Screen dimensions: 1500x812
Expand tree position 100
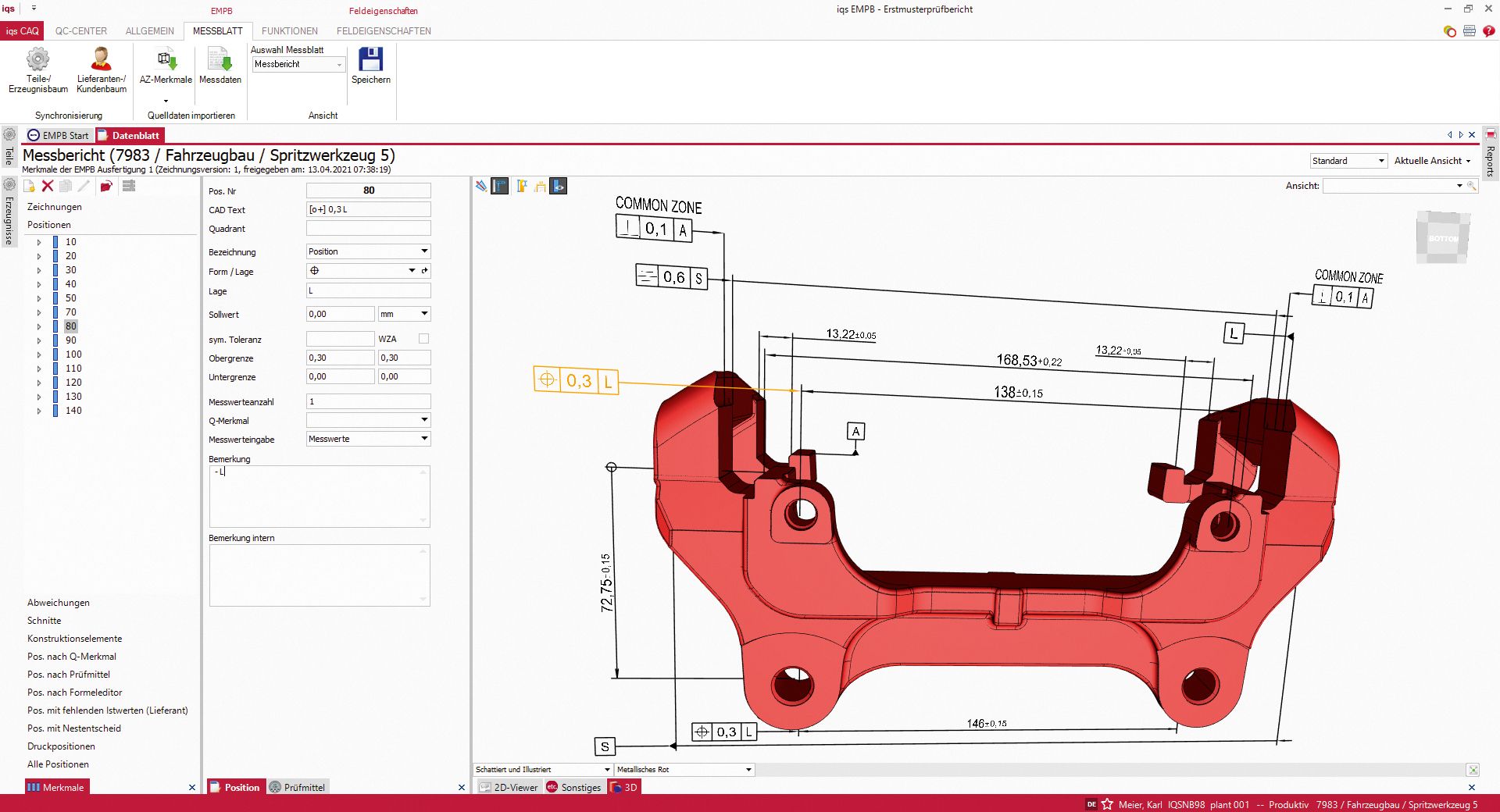(x=38, y=354)
